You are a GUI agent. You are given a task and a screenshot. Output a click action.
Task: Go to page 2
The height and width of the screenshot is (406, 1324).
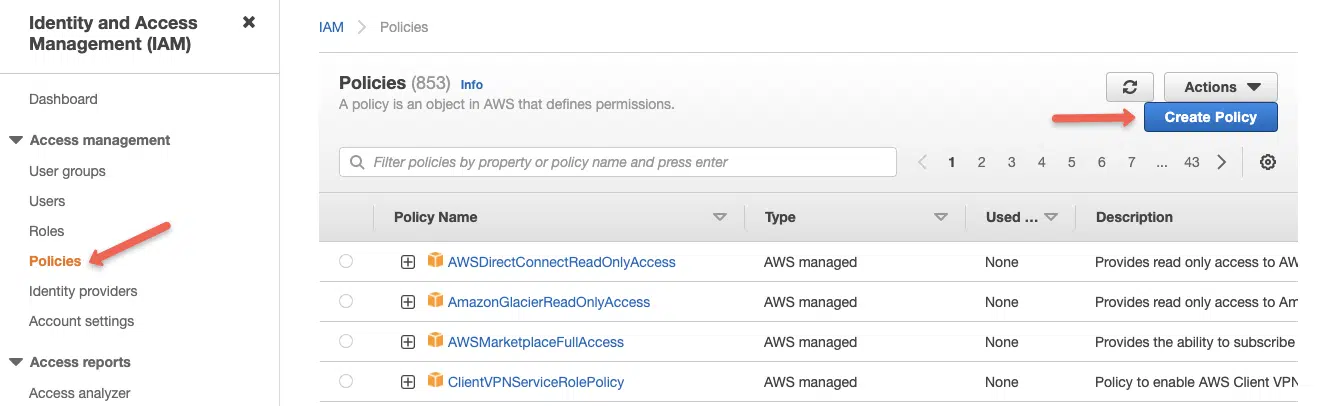(982, 162)
